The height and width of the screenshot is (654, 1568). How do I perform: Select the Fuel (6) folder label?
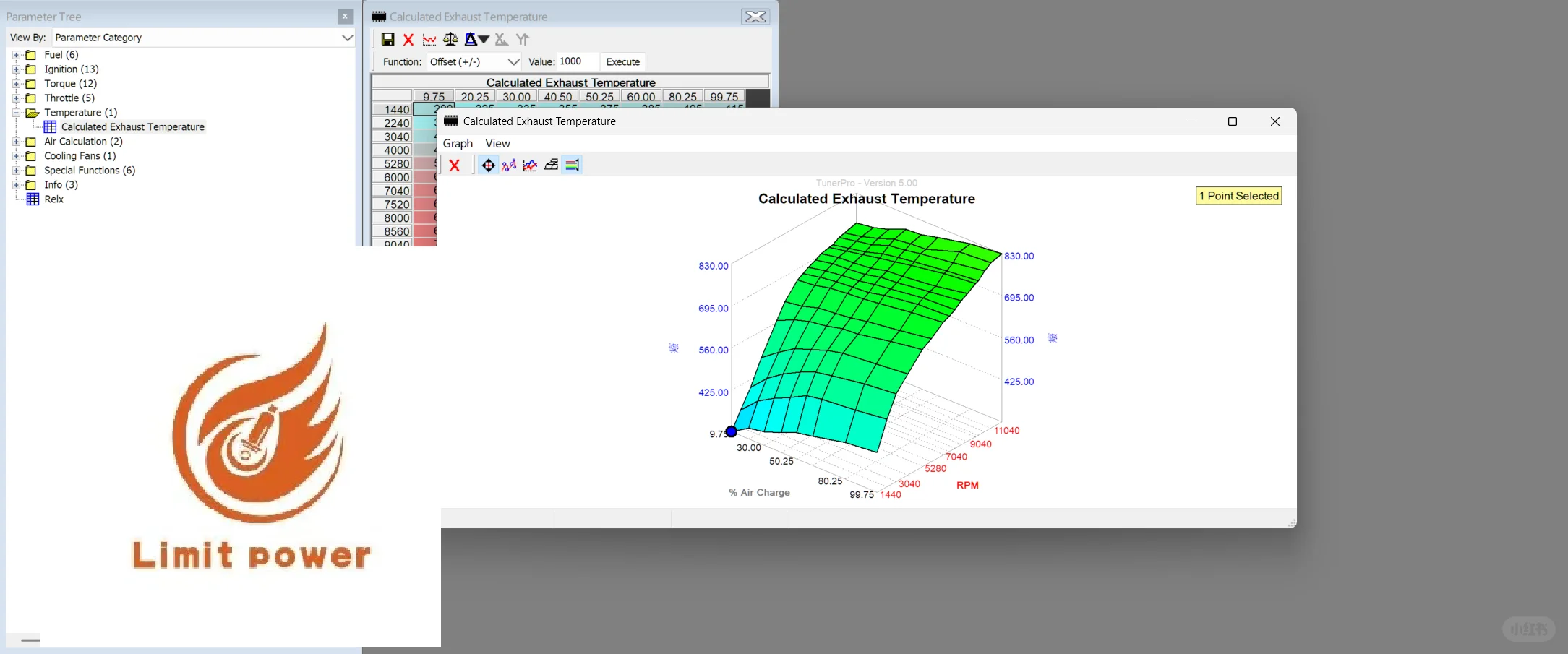pos(61,55)
